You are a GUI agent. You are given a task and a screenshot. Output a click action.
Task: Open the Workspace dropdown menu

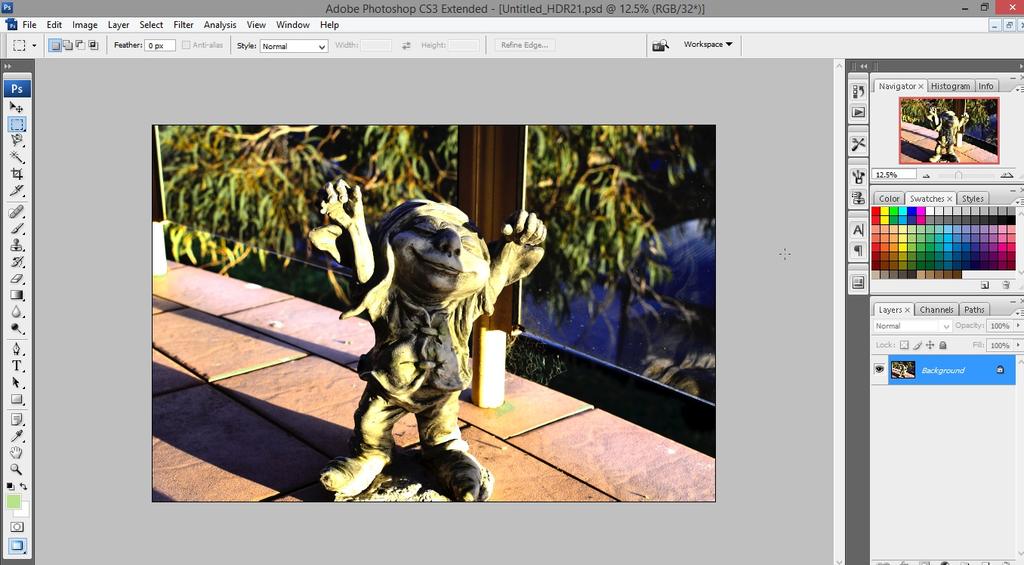point(708,45)
